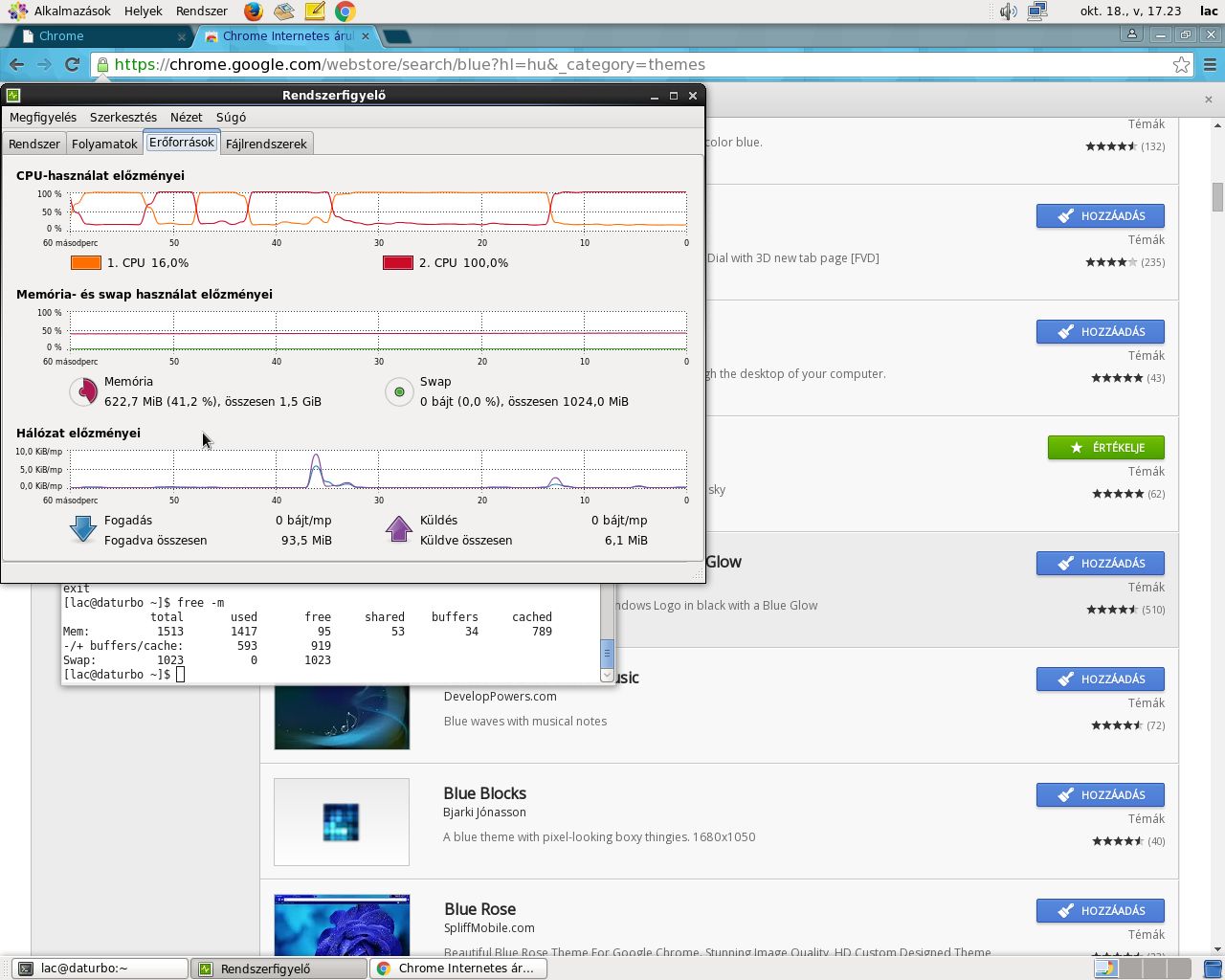Change the CPU 2 red color swatch
The image size is (1225, 980).
pyautogui.click(x=398, y=262)
